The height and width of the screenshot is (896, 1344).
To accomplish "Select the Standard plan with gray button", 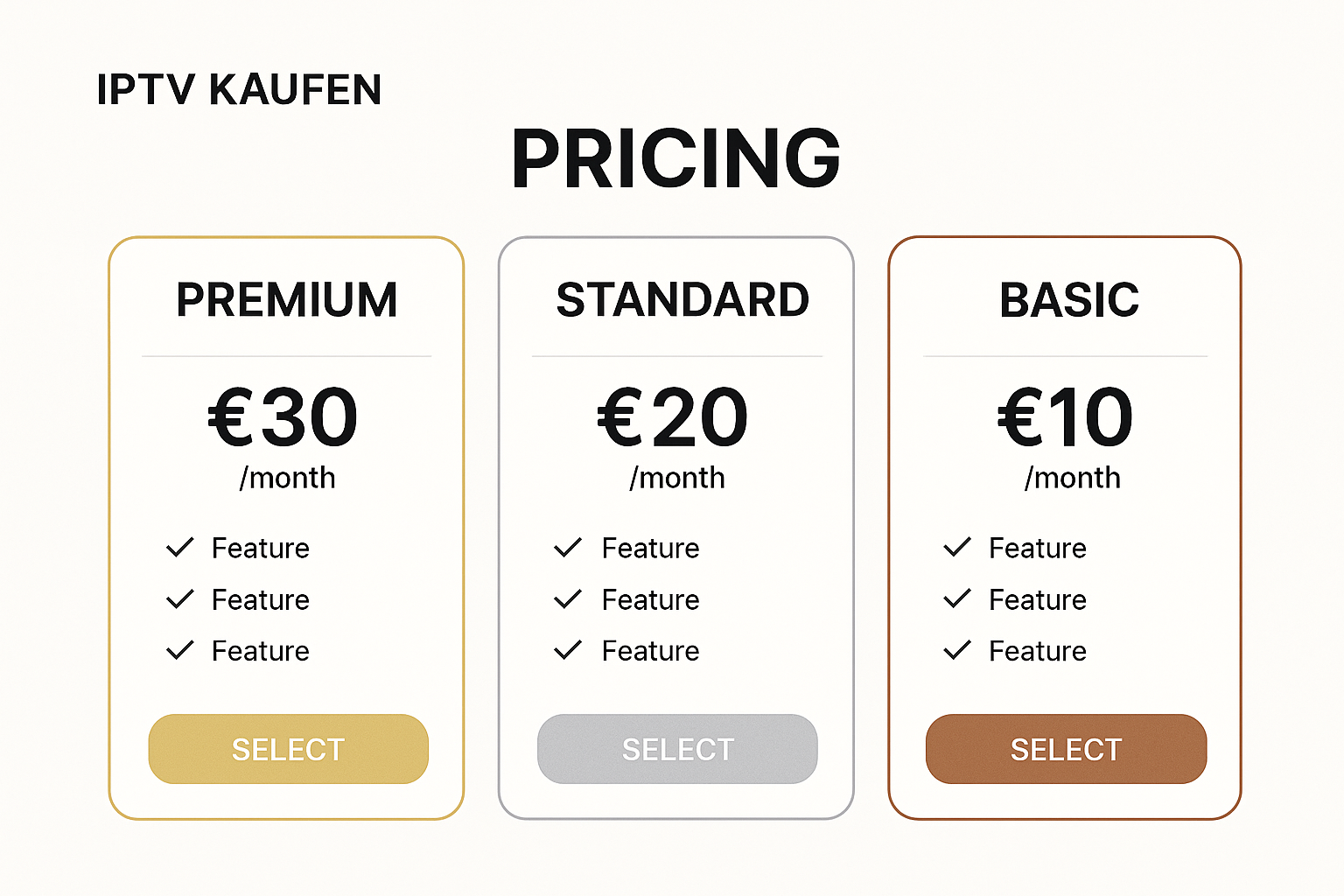I will [x=677, y=749].
